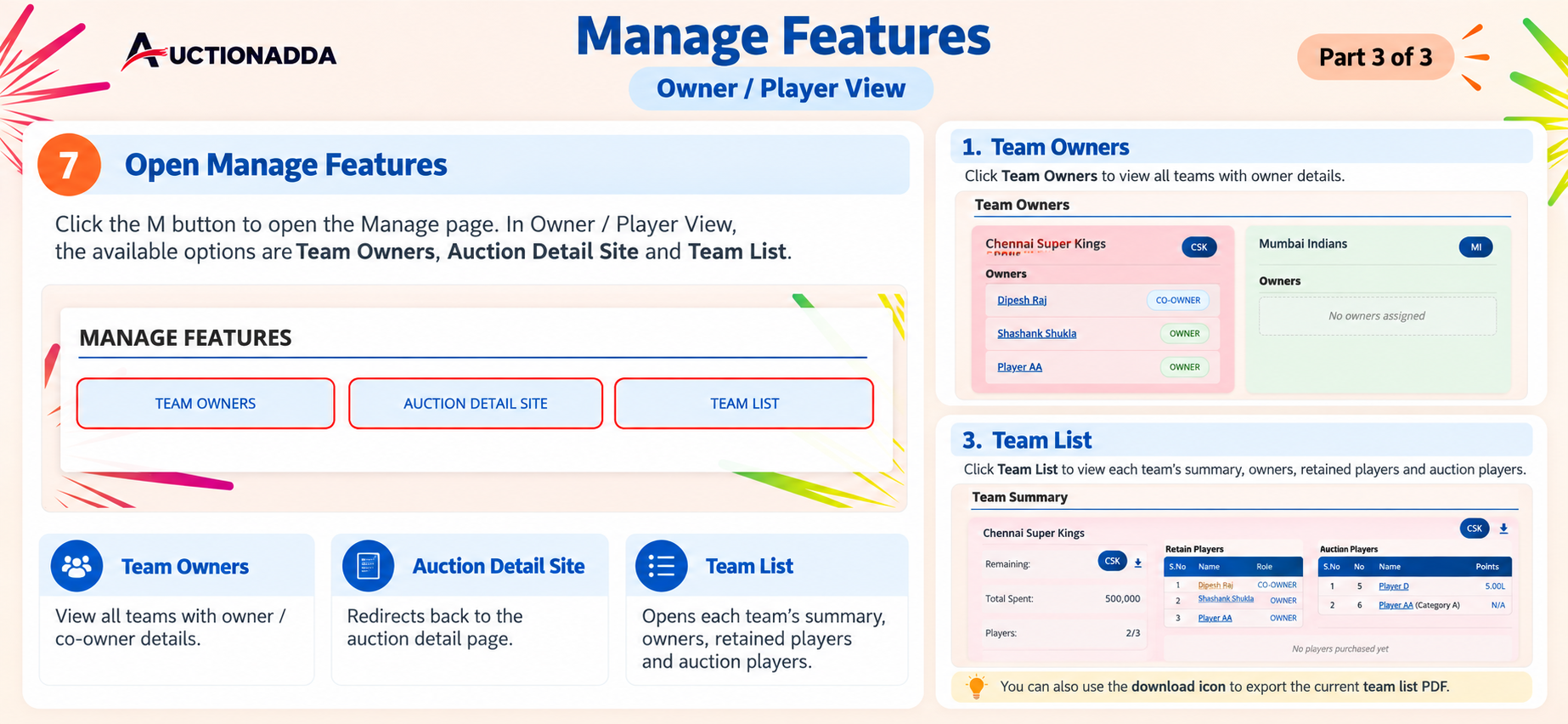Viewport: 1568px width, 724px height.
Task: Click the "N/A" points value in Auction Players
Action: tap(1498, 605)
